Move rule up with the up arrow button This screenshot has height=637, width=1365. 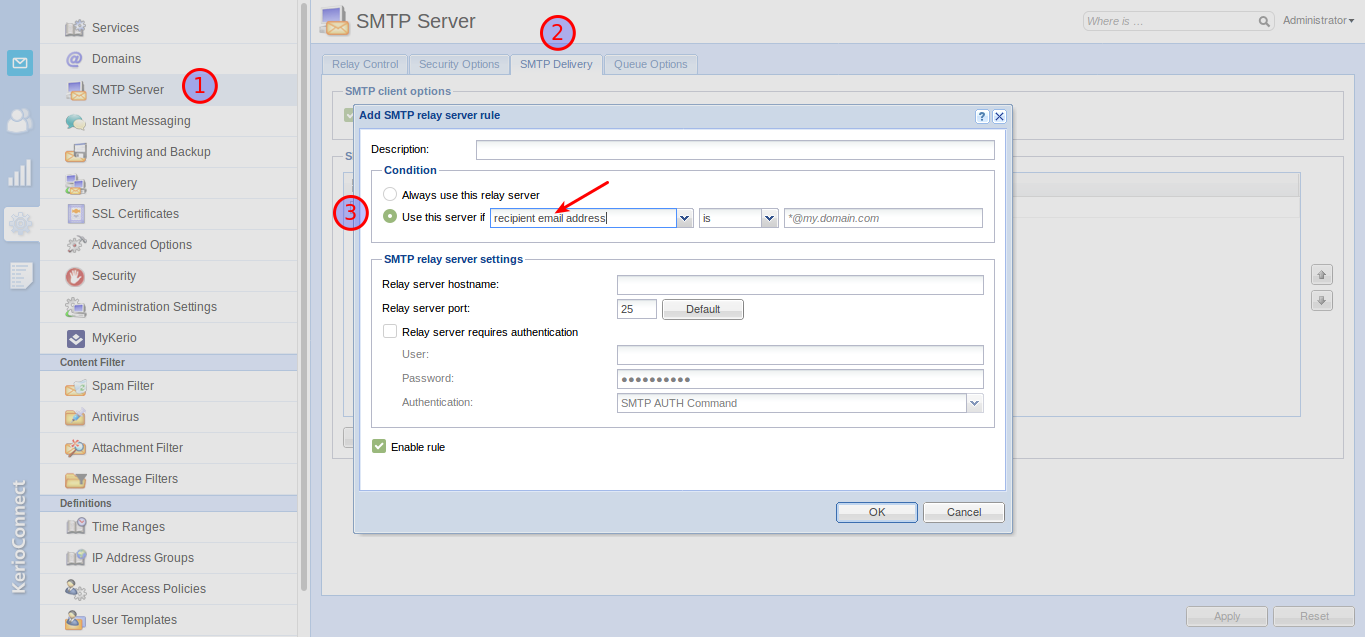click(1322, 274)
